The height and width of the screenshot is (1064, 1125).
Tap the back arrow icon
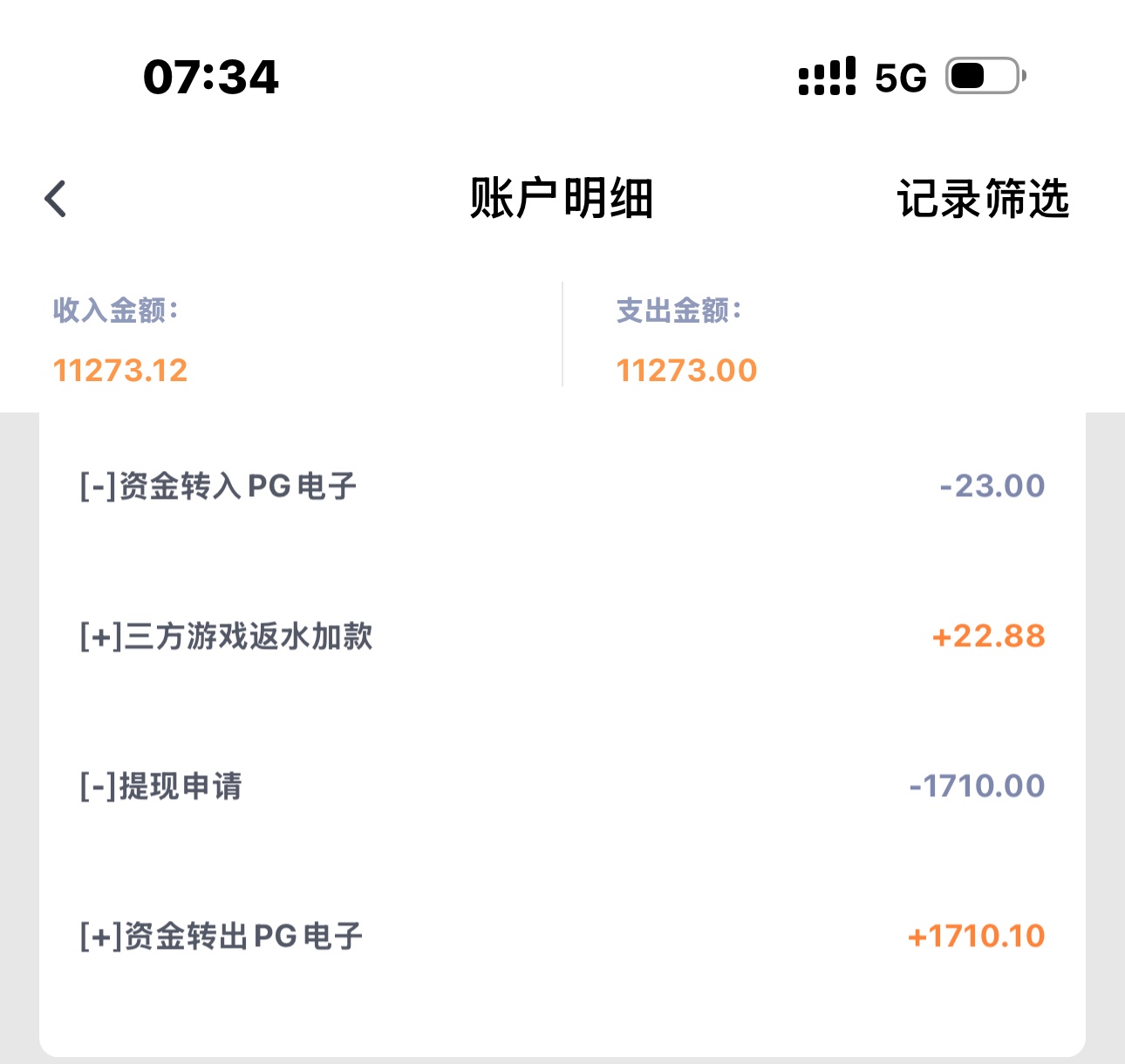click(x=56, y=199)
